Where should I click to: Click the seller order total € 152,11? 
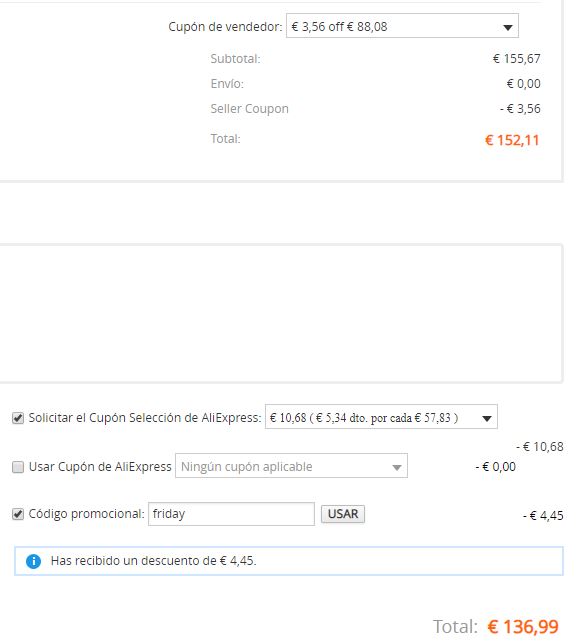pyautogui.click(x=512, y=140)
